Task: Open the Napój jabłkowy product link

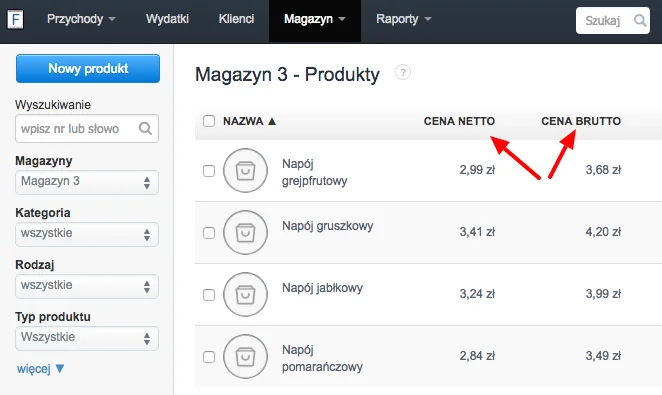Action: tap(323, 288)
